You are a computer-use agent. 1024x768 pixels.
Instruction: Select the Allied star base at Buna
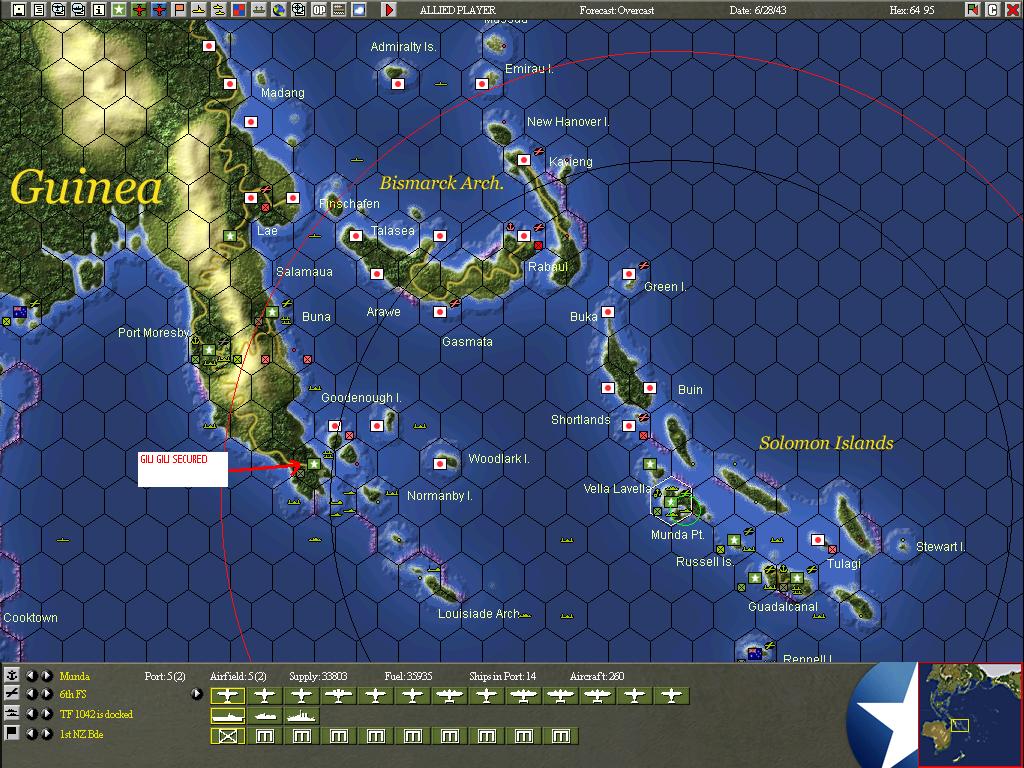[x=272, y=312]
